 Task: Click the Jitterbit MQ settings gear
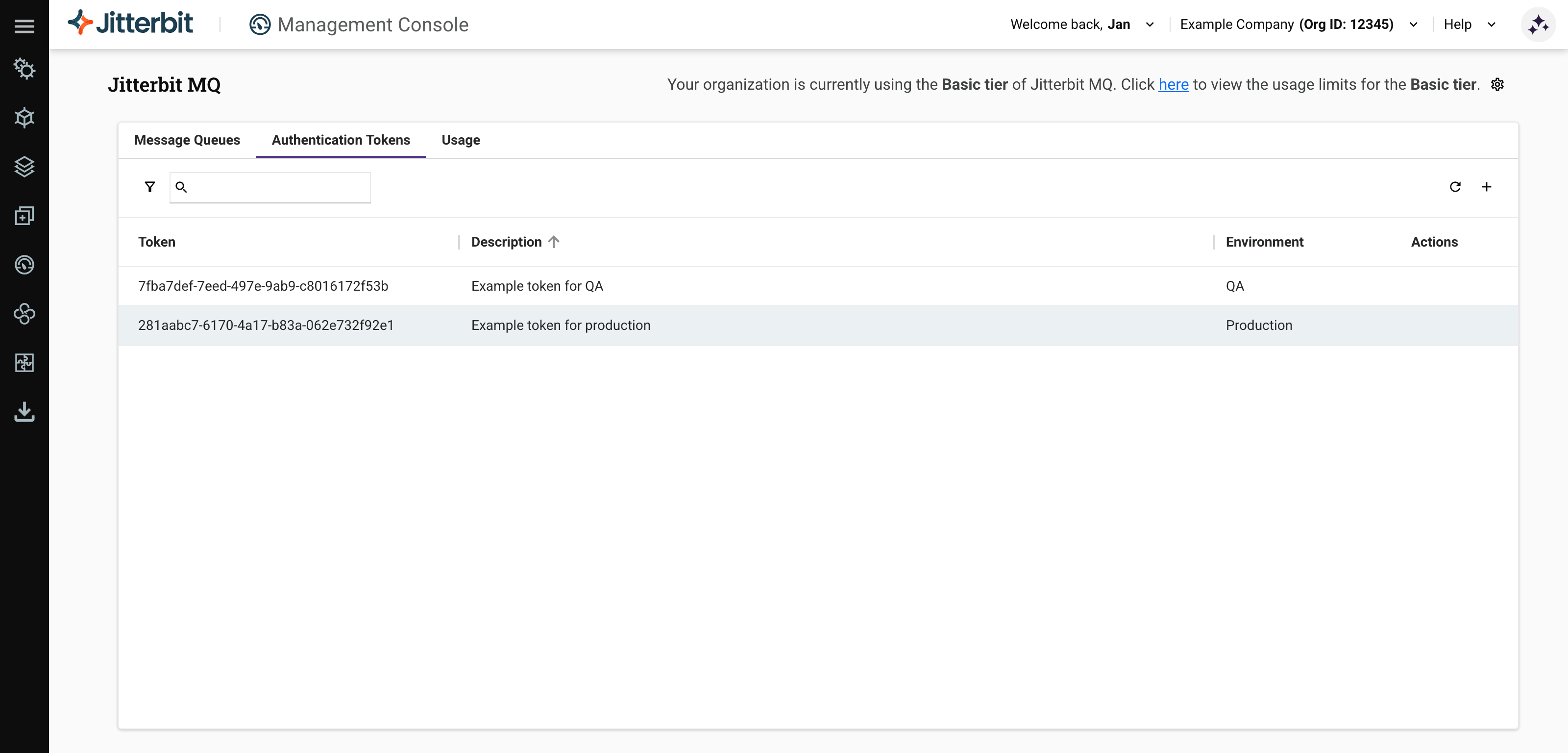(x=1497, y=85)
